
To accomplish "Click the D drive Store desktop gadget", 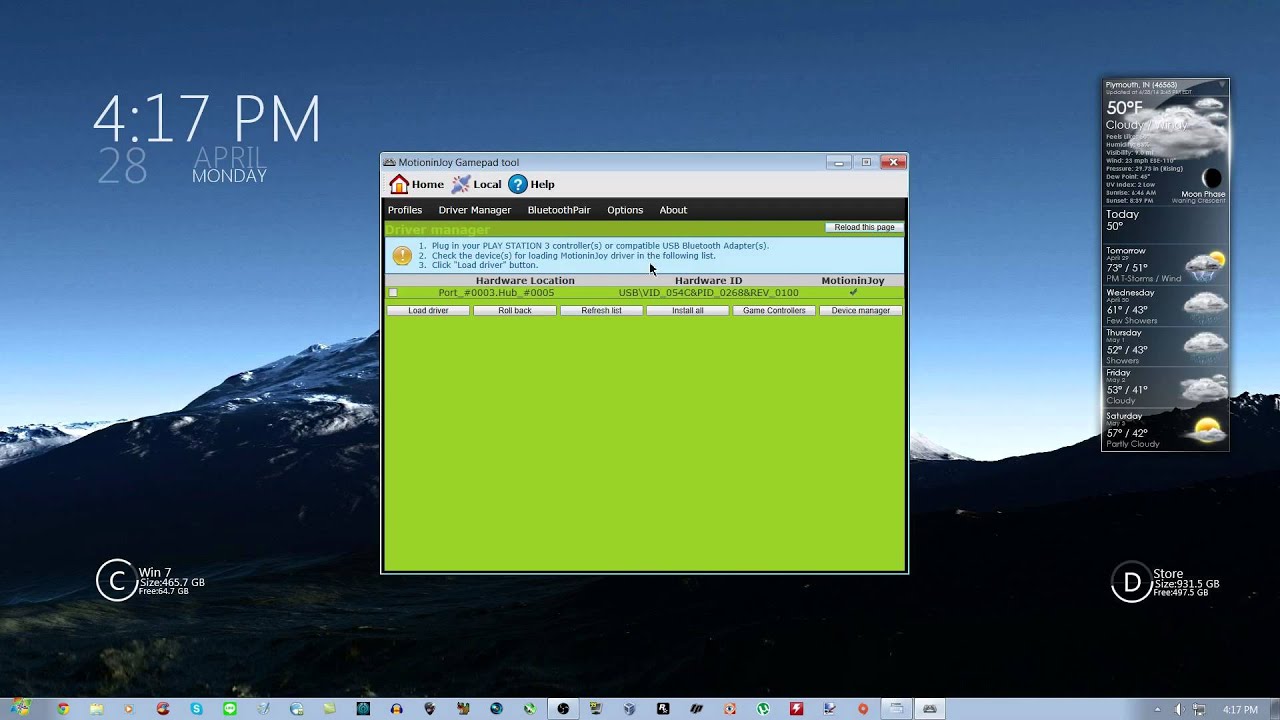I will click(x=1165, y=582).
